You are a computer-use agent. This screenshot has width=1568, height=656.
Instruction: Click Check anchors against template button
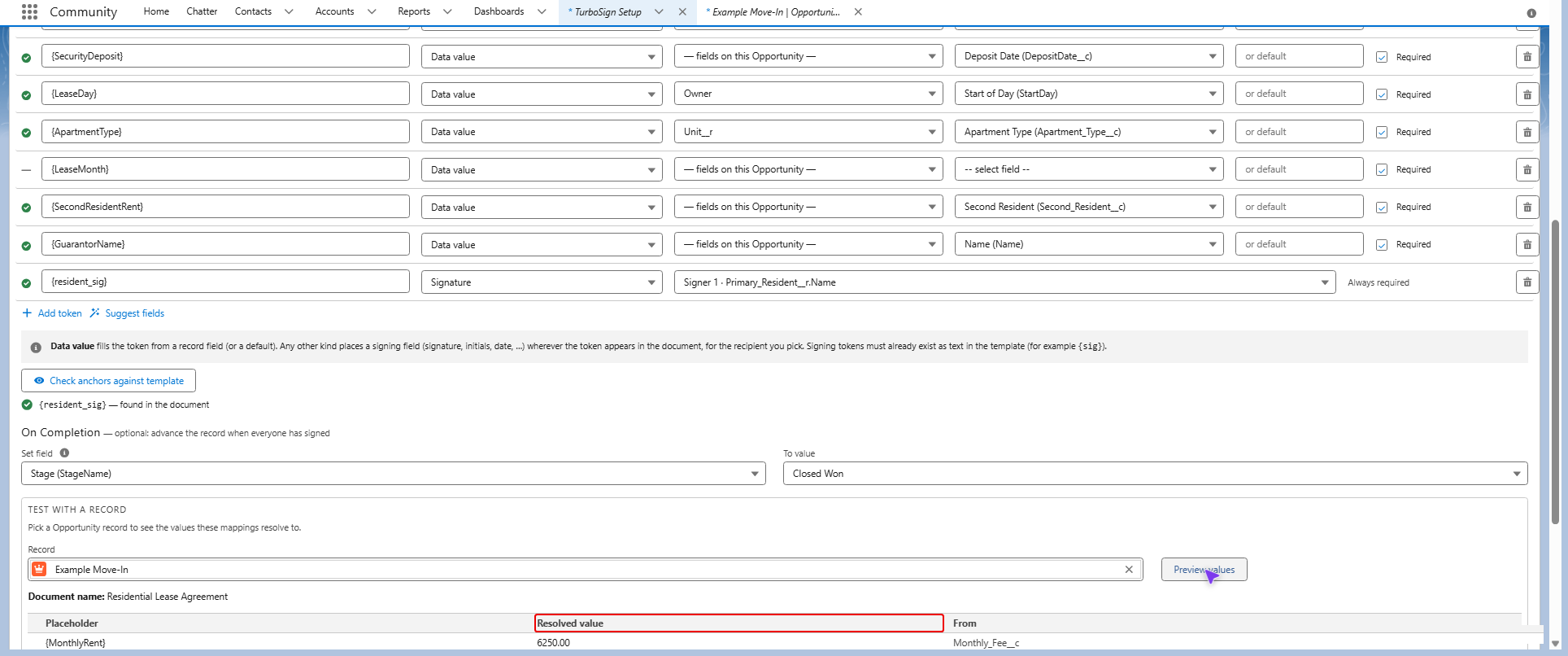[x=108, y=381]
